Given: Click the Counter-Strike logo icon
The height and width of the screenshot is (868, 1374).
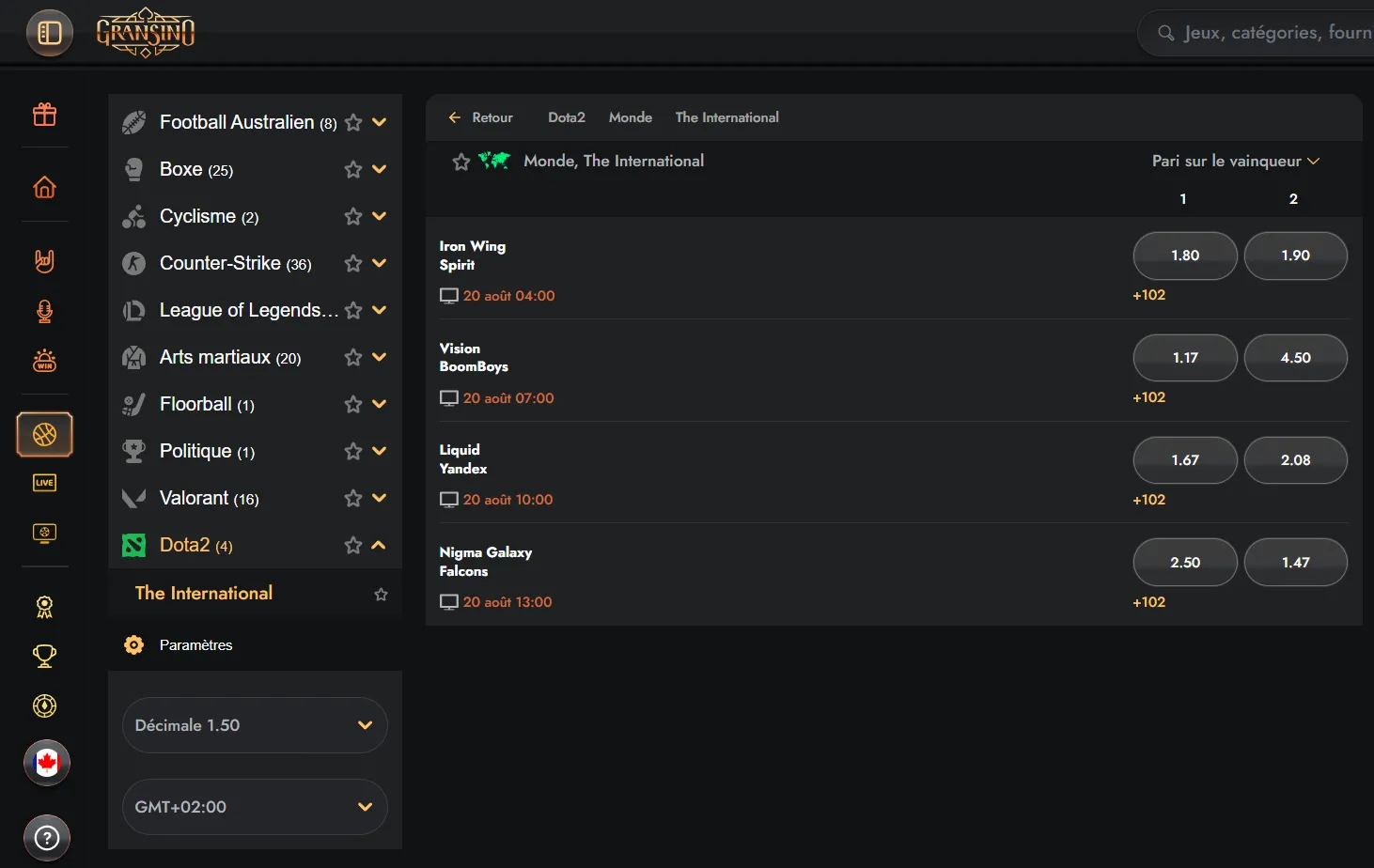Looking at the screenshot, I should (x=134, y=263).
